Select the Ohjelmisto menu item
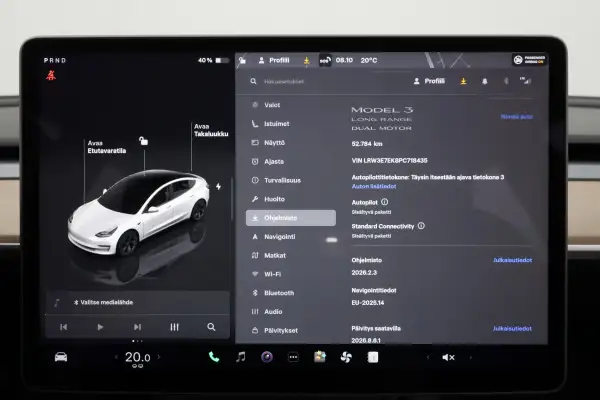 tap(291, 218)
